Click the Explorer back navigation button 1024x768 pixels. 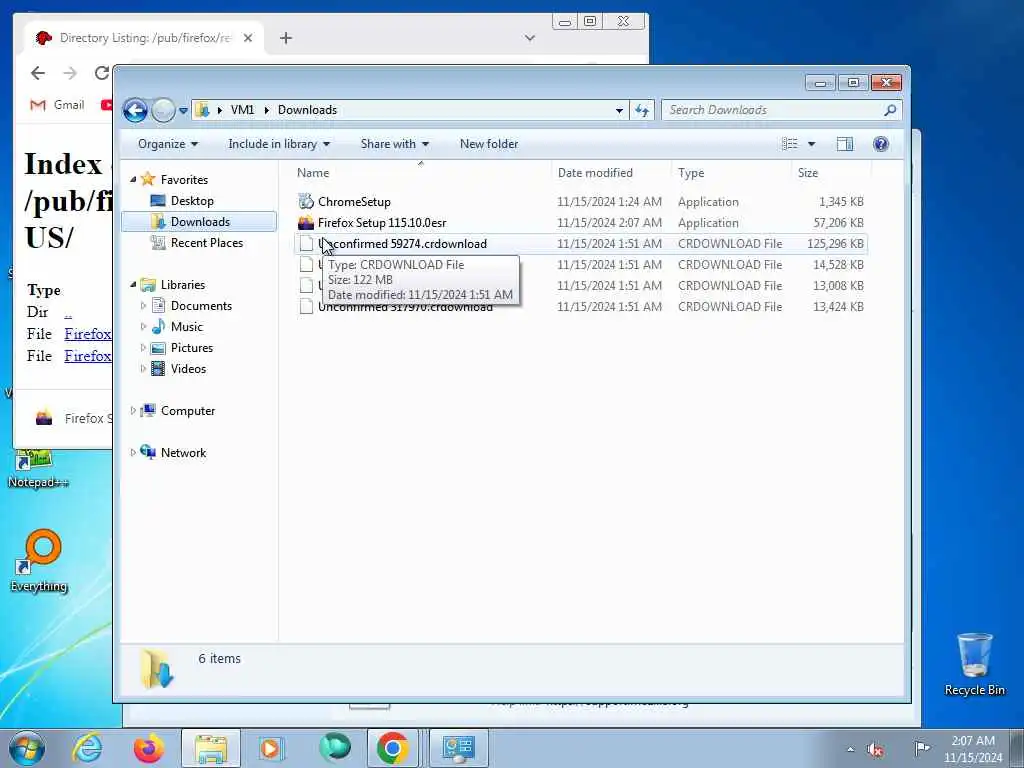click(x=135, y=110)
